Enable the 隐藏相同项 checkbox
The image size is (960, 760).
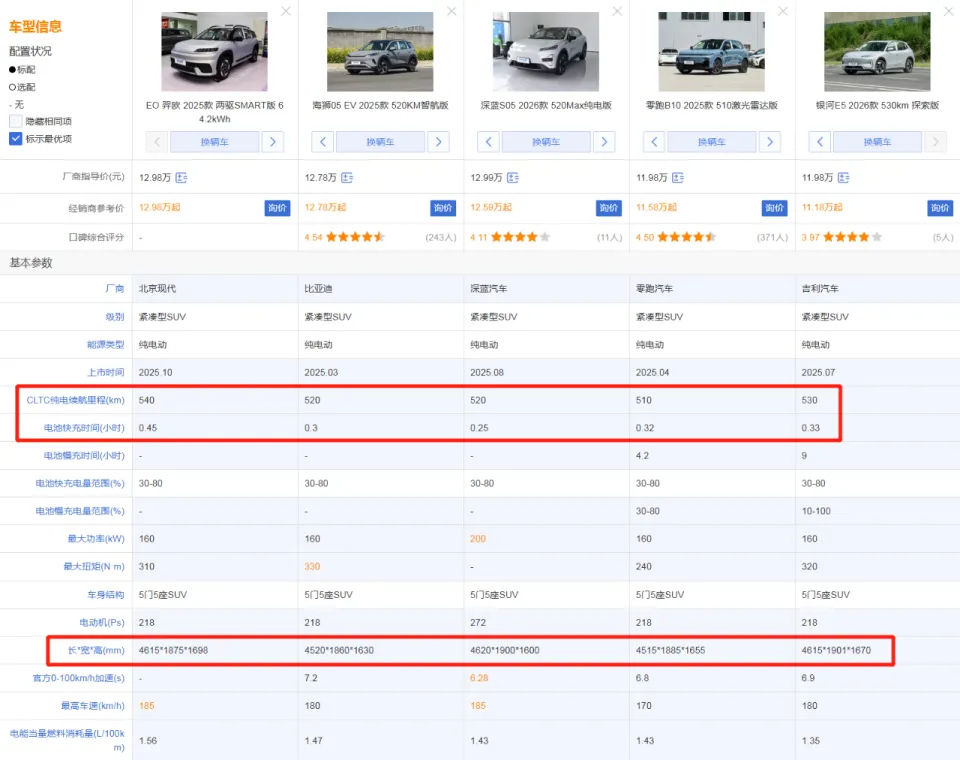(x=16, y=121)
